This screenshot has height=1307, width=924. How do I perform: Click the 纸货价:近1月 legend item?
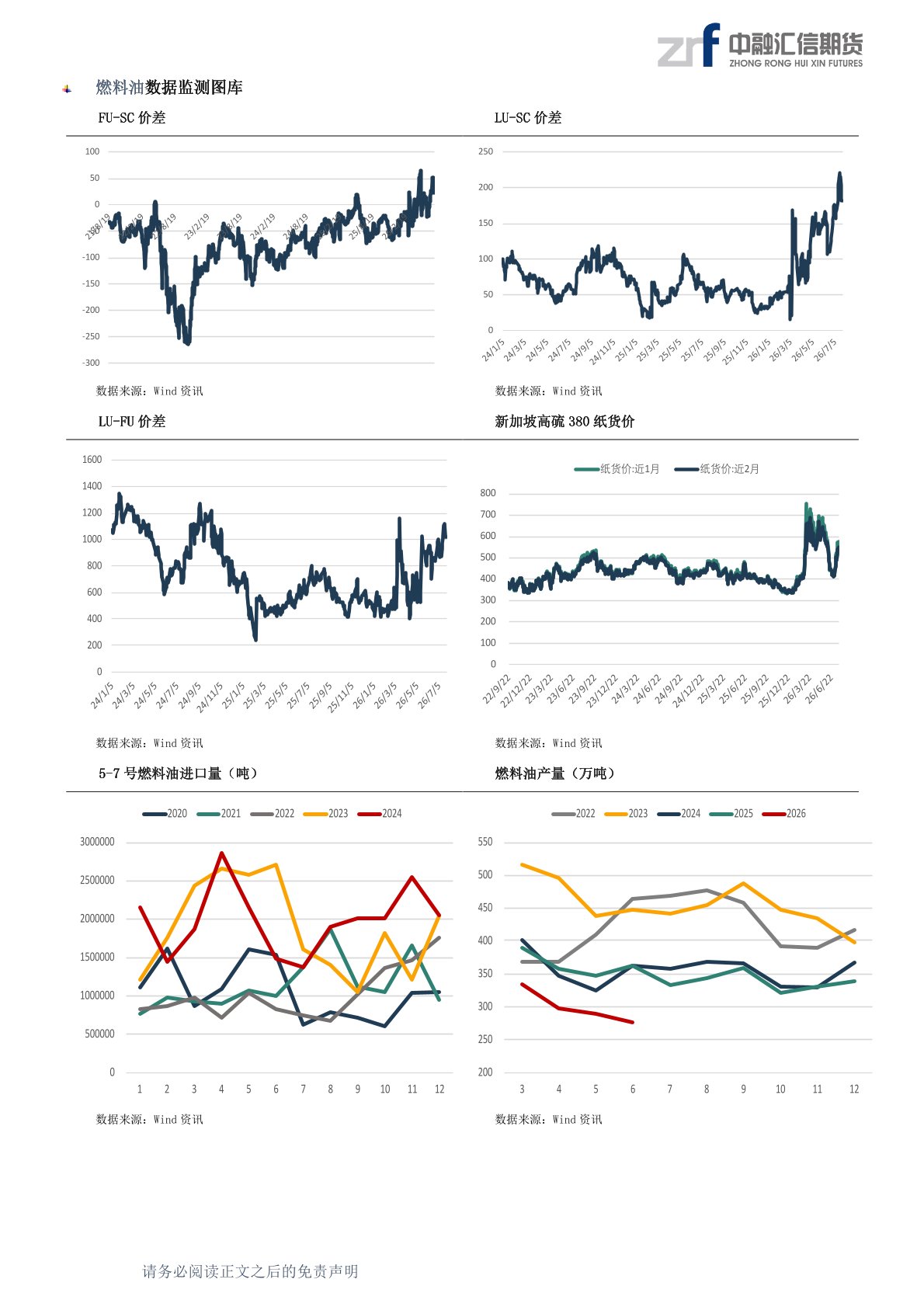click(617, 469)
